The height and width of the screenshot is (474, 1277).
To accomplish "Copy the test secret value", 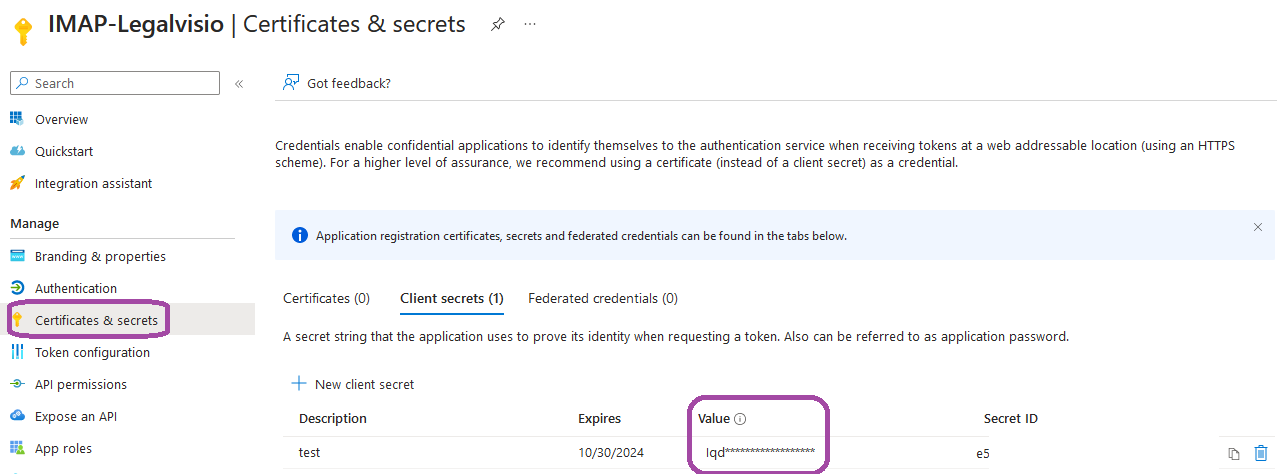I will tap(1235, 454).
